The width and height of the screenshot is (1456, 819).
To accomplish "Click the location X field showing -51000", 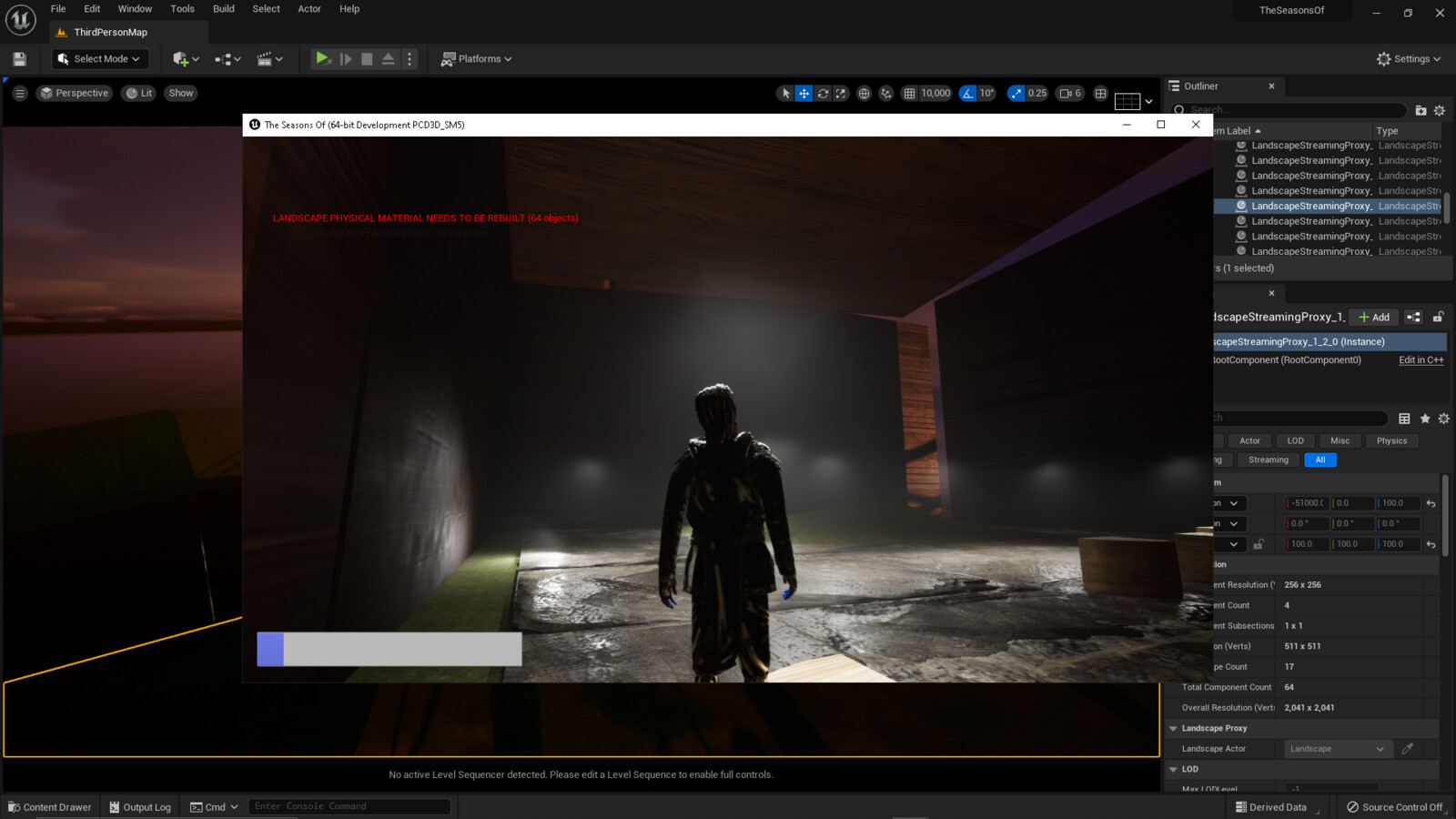I will [x=1307, y=503].
